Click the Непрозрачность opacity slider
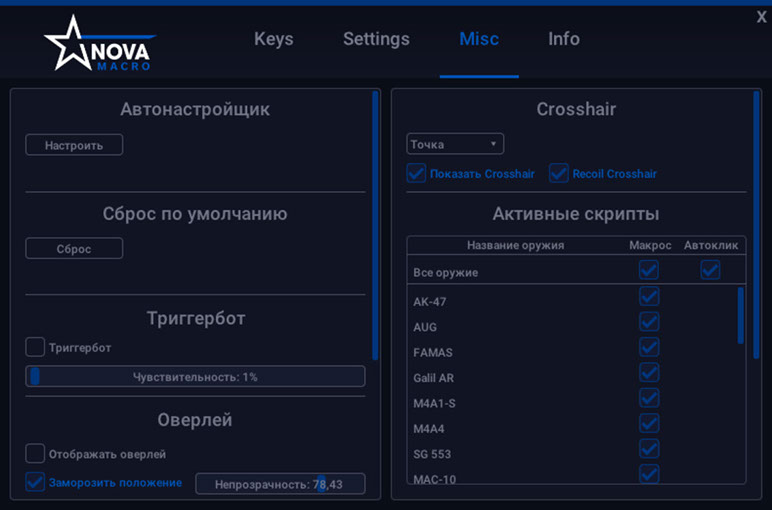The width and height of the screenshot is (772, 510). 280,484
